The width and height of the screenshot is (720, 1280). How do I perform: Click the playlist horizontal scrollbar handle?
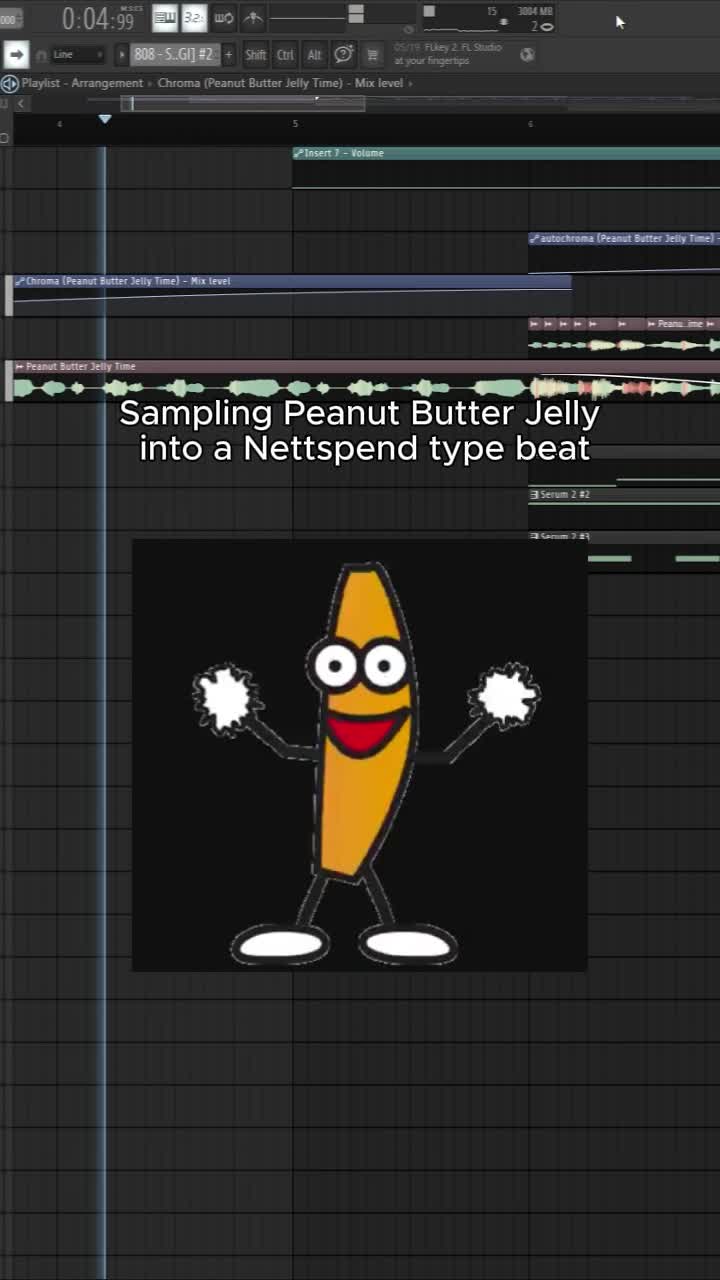point(243,103)
